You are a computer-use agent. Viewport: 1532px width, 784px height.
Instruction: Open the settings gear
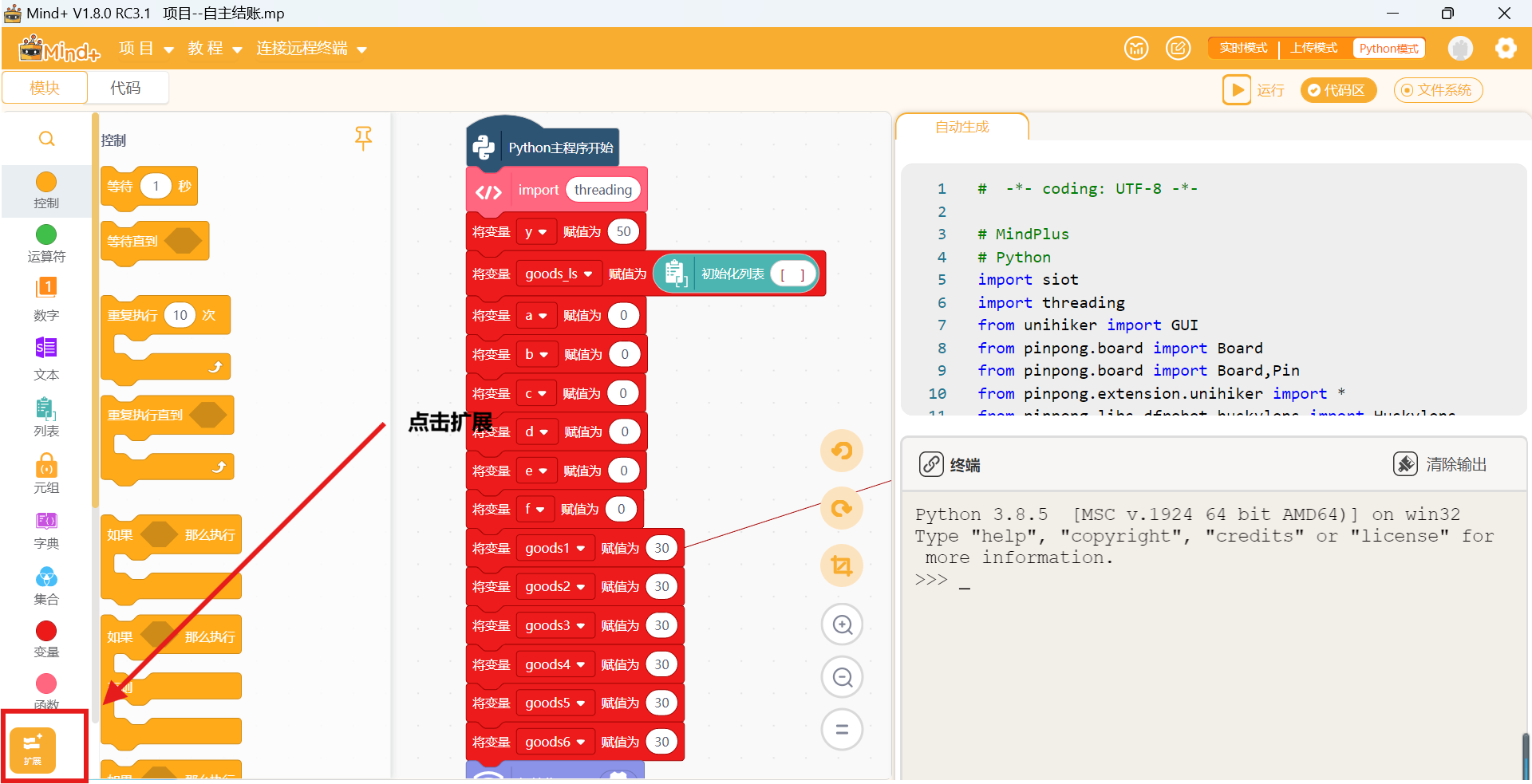pyautogui.click(x=1506, y=49)
